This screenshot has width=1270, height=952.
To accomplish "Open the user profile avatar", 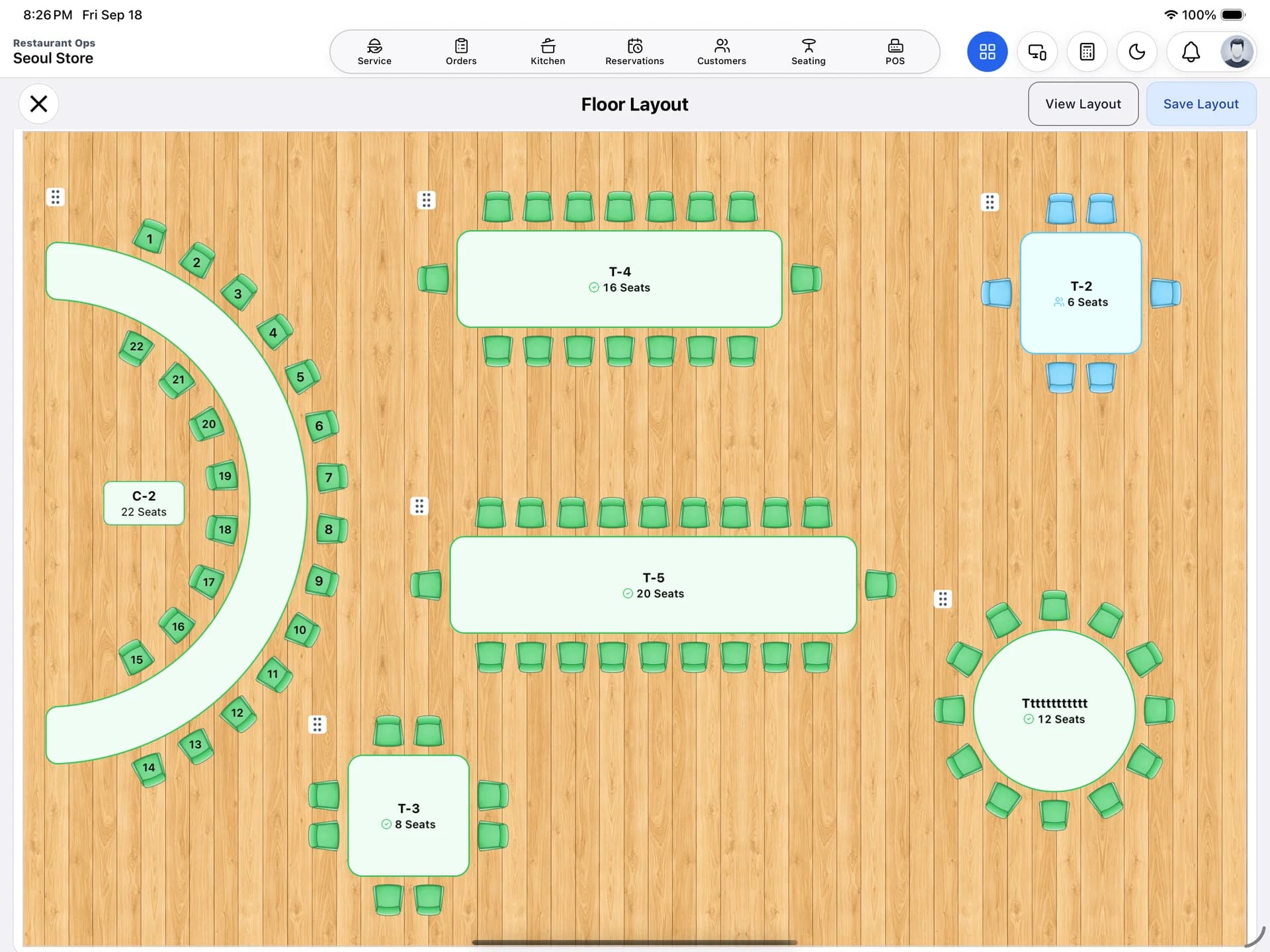I will pyautogui.click(x=1236, y=52).
